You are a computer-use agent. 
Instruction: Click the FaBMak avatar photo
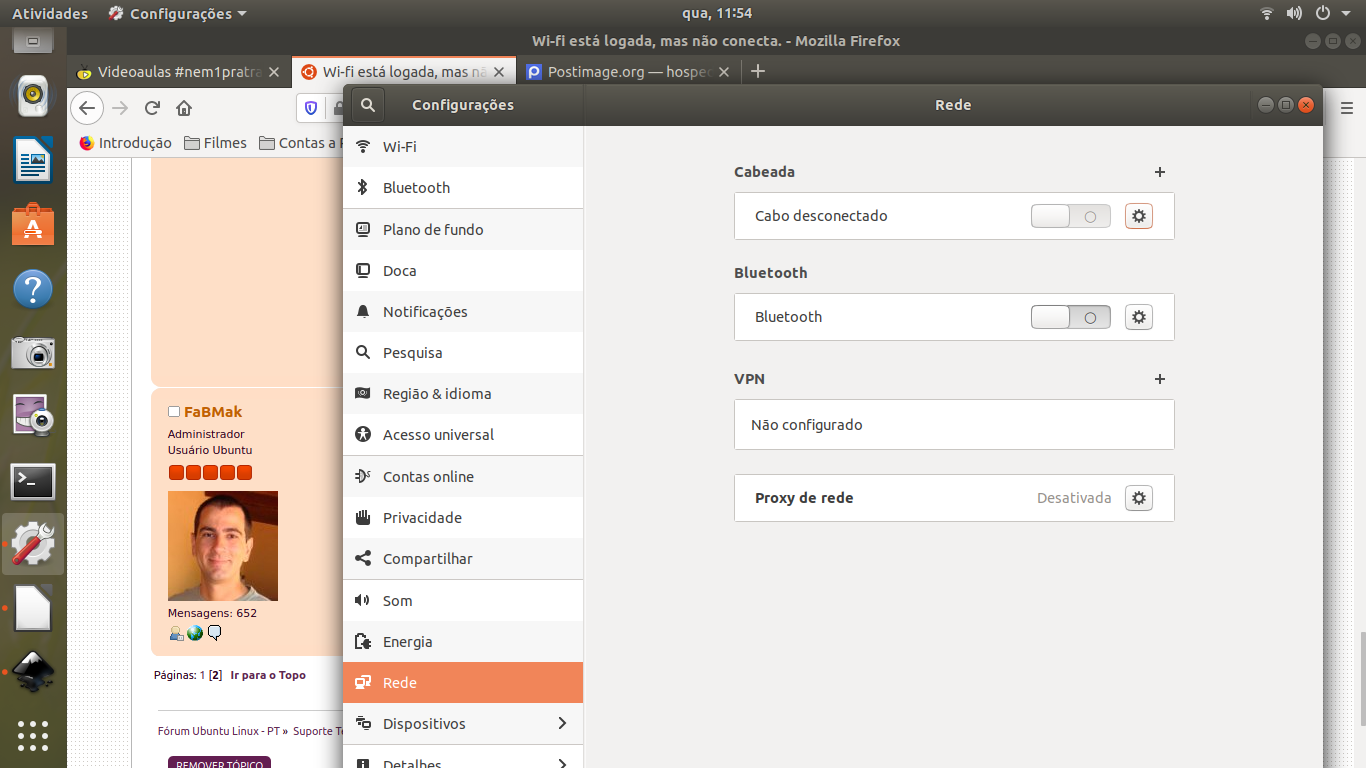coord(223,546)
